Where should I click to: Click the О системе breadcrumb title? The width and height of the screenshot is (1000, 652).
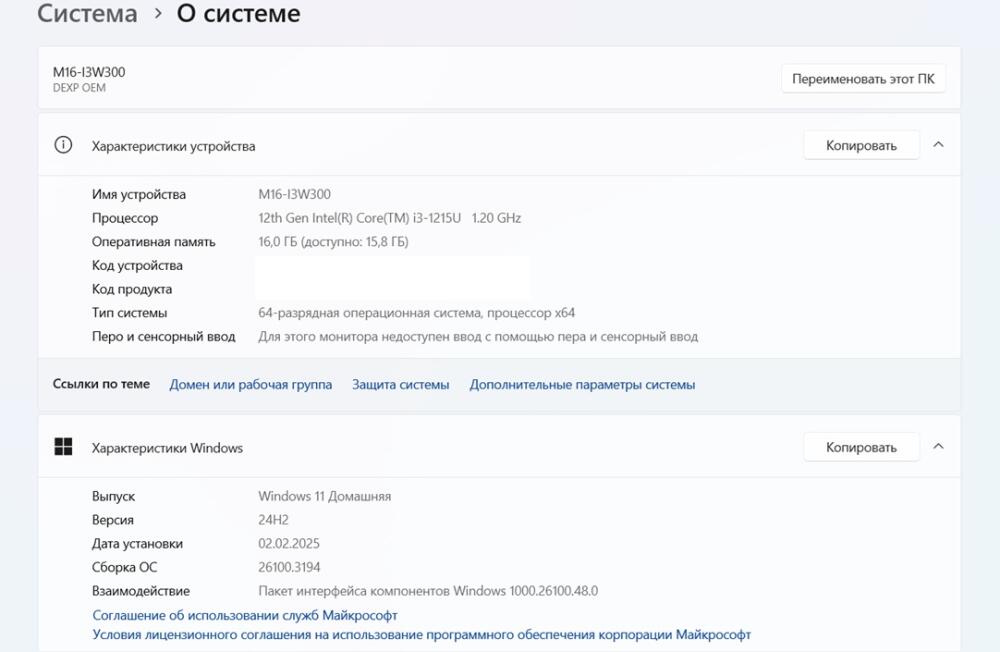[x=239, y=13]
